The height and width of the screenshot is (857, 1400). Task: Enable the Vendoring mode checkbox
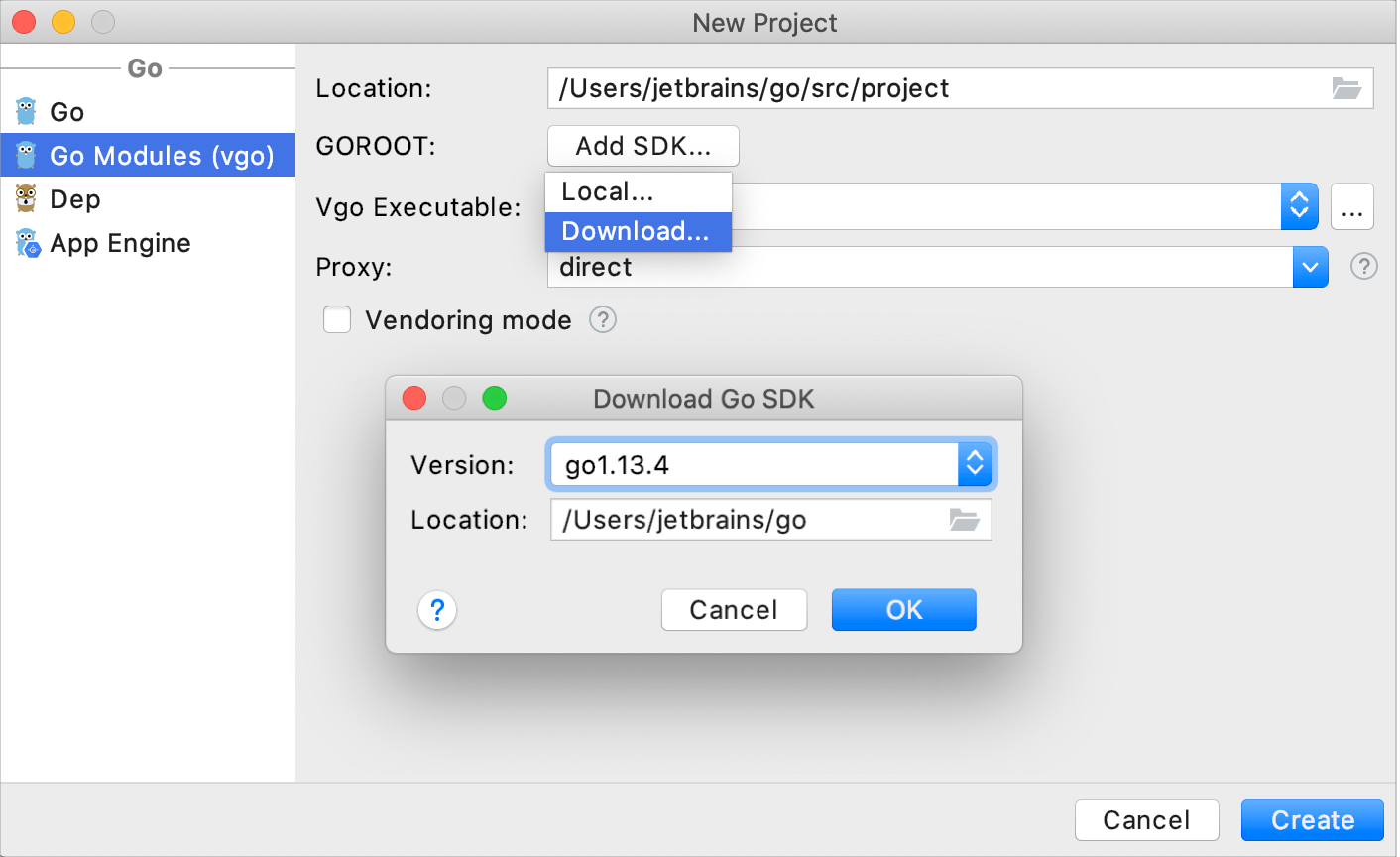(x=337, y=319)
